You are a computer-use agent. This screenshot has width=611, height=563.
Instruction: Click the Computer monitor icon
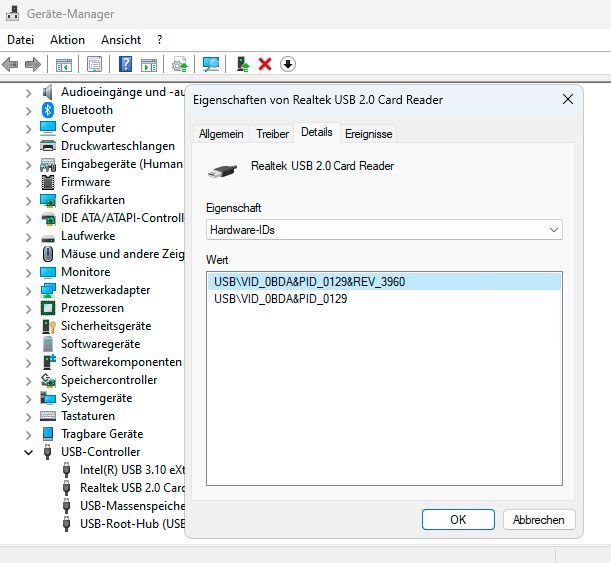click(x=48, y=128)
